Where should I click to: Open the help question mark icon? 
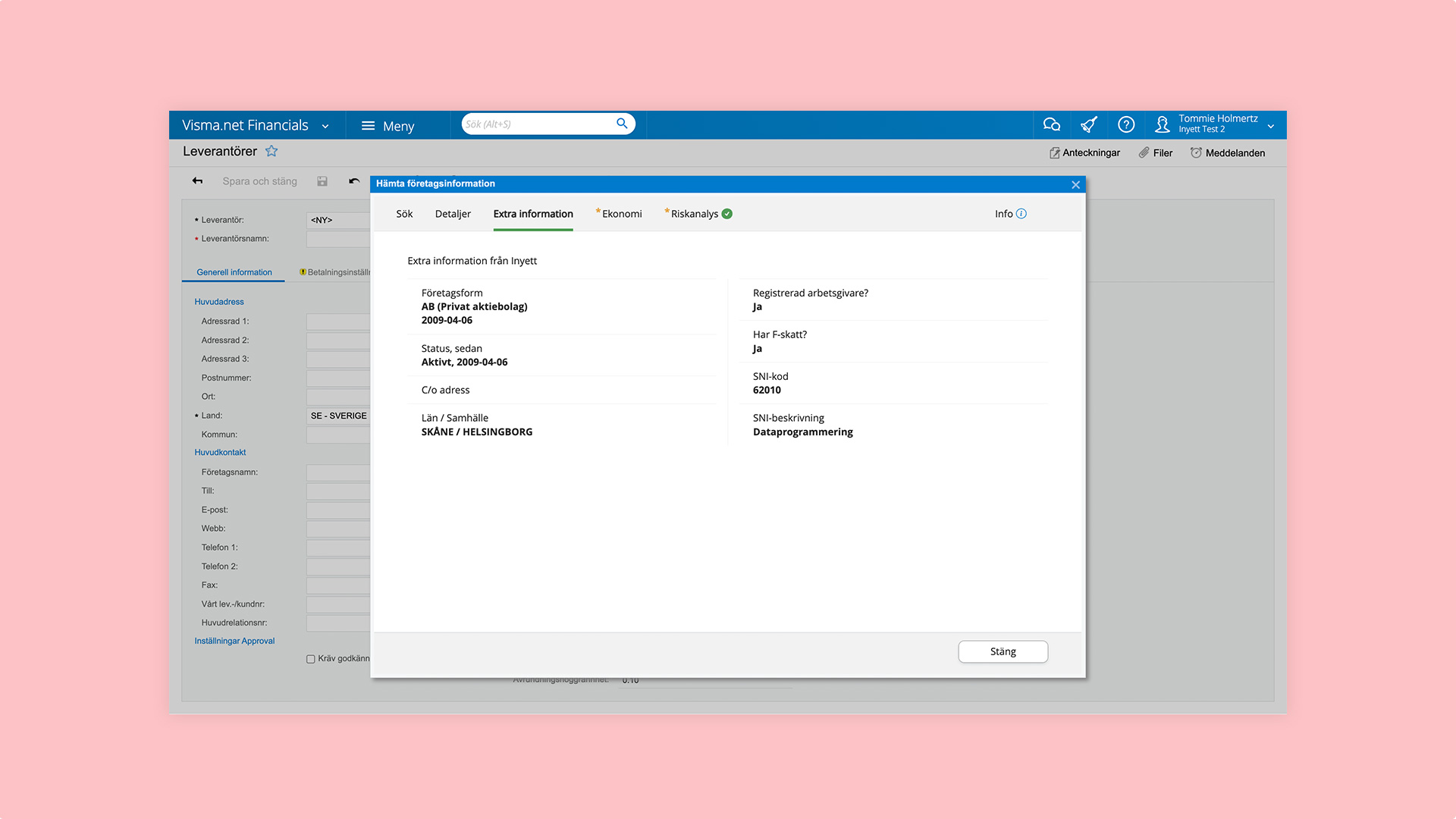tap(1126, 124)
